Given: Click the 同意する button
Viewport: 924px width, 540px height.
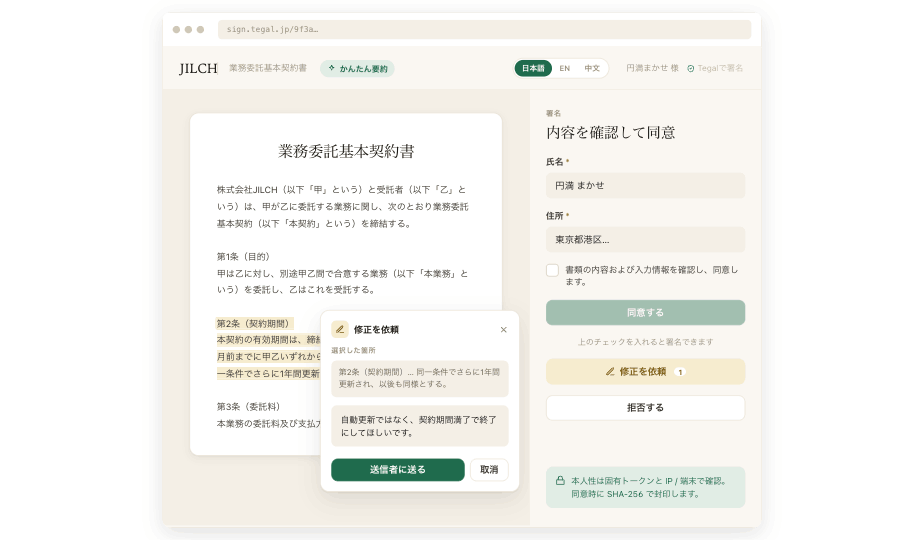Looking at the screenshot, I should 645,312.
